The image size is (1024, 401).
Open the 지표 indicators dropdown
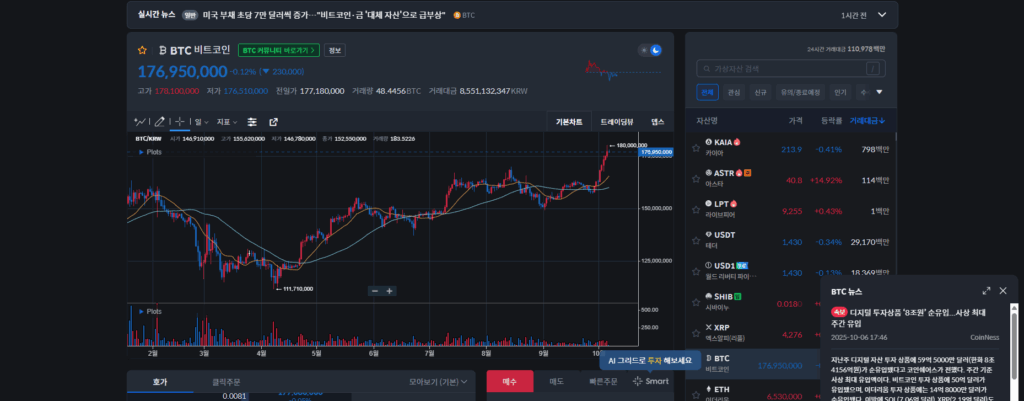point(227,122)
